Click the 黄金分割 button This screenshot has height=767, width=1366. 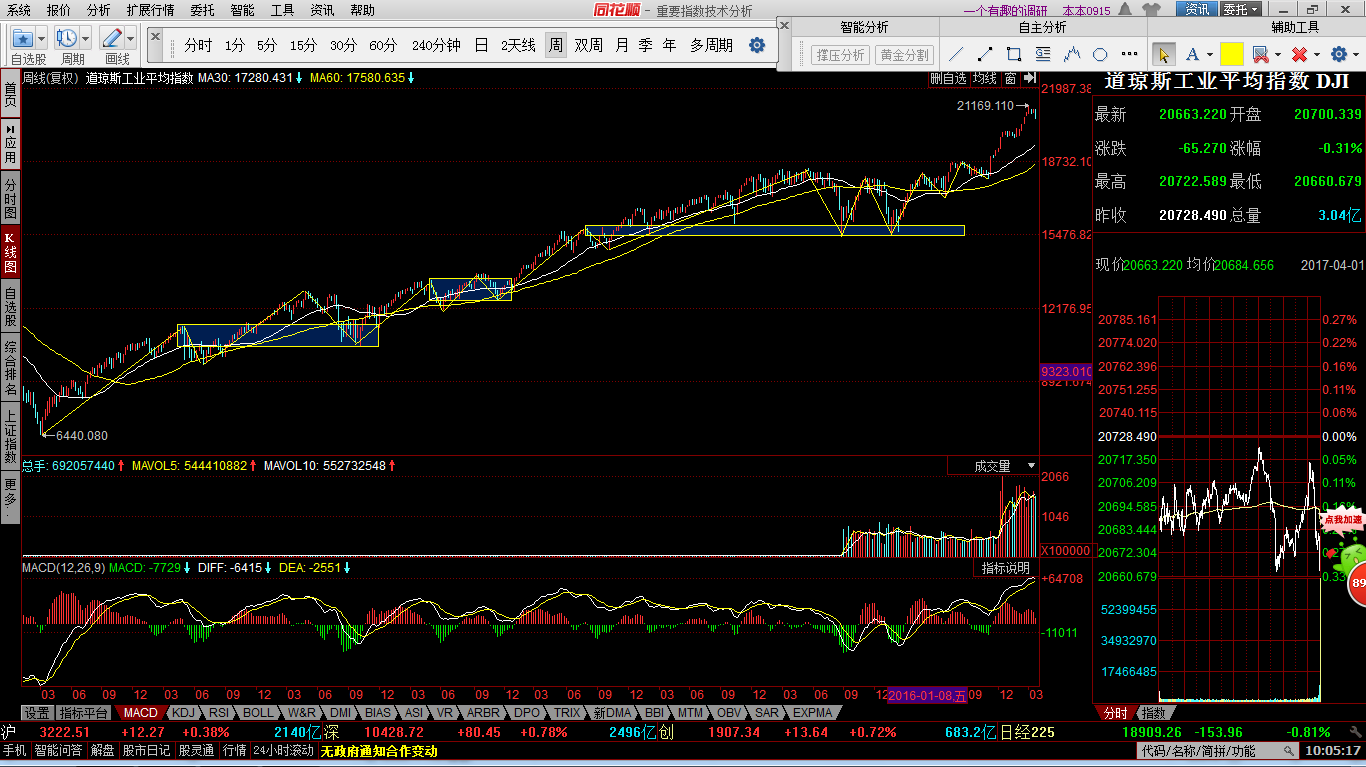(x=904, y=55)
